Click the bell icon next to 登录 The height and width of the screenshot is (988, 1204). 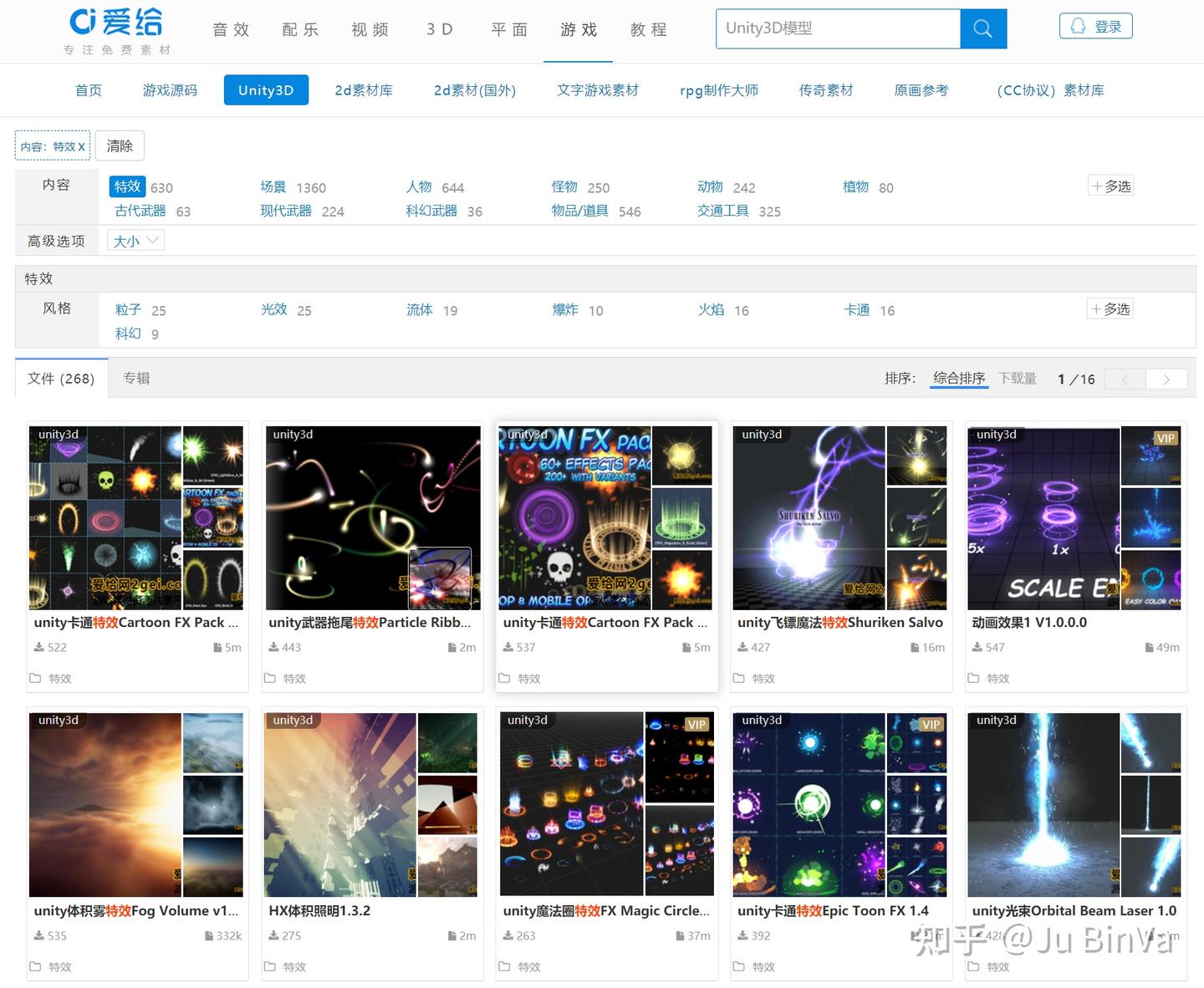point(1079,25)
